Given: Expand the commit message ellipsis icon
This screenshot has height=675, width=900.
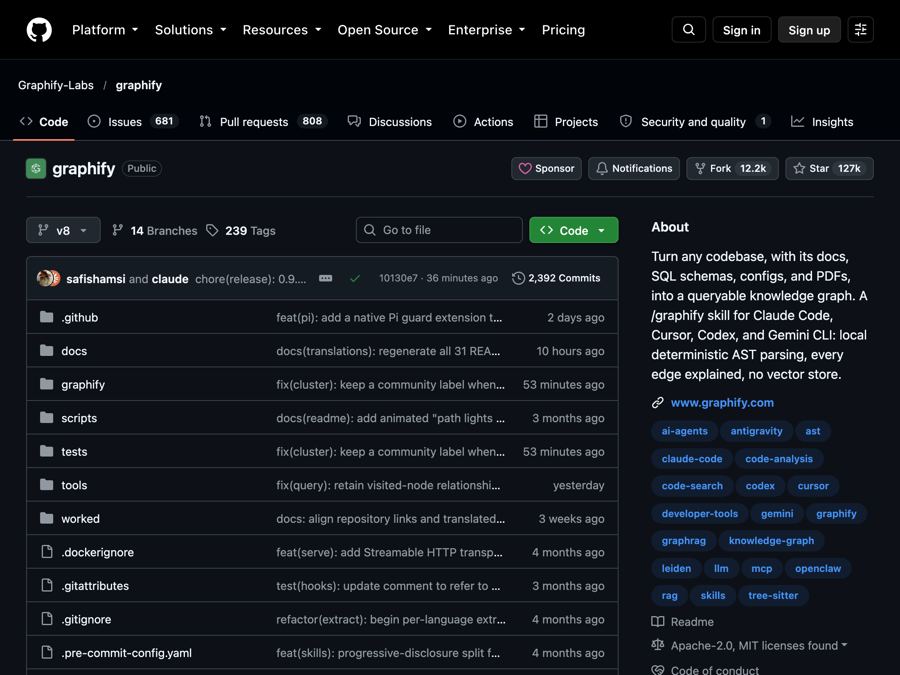Looking at the screenshot, I should click(325, 278).
